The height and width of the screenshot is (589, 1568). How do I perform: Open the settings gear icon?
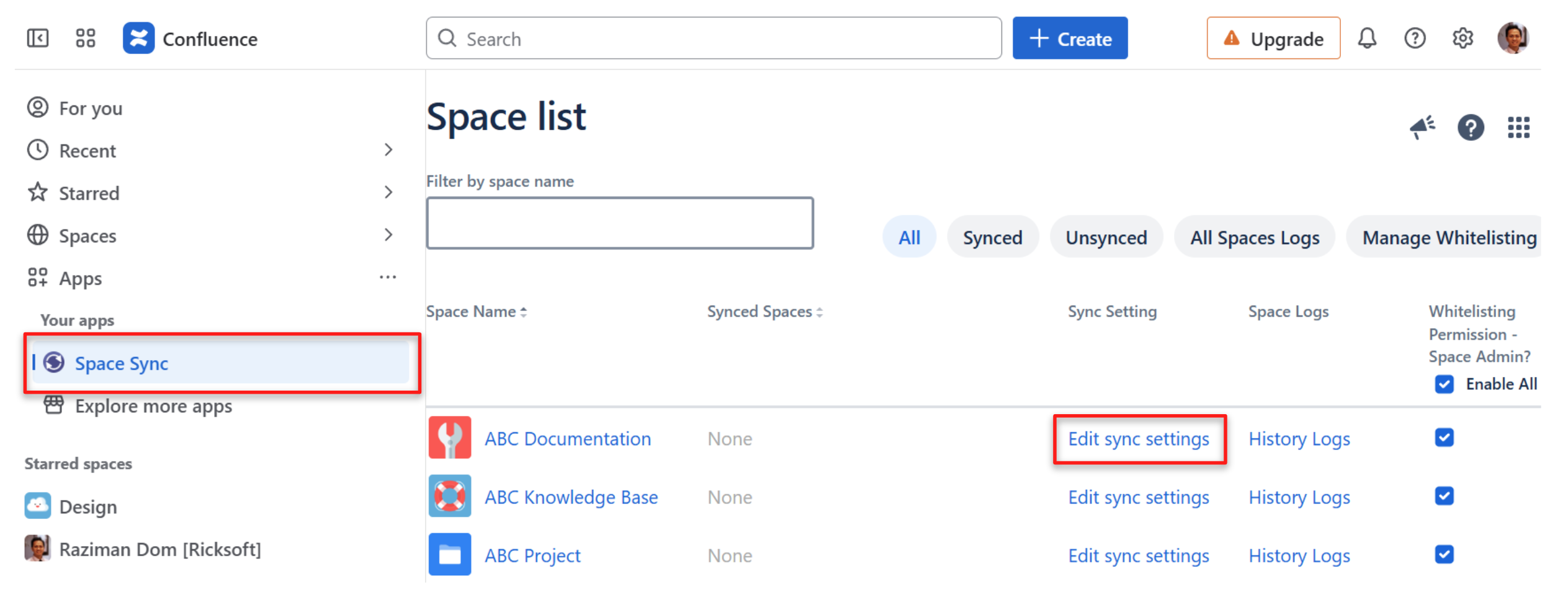1462,38
